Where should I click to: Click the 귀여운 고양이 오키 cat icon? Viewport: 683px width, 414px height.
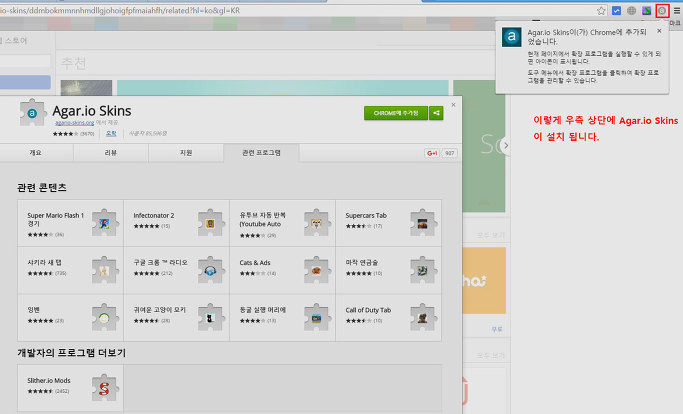point(211,318)
